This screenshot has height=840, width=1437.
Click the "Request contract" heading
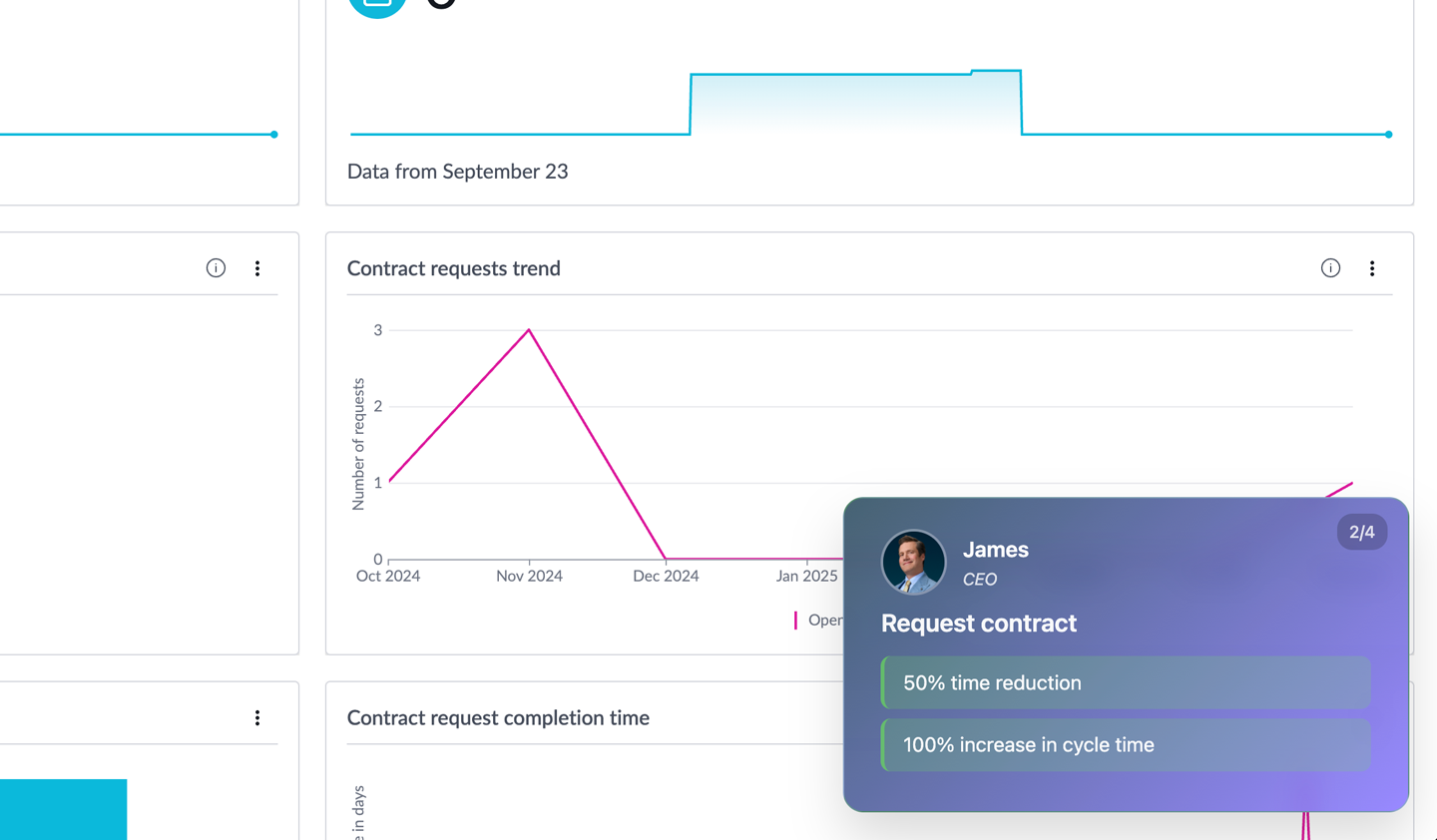[x=978, y=624]
